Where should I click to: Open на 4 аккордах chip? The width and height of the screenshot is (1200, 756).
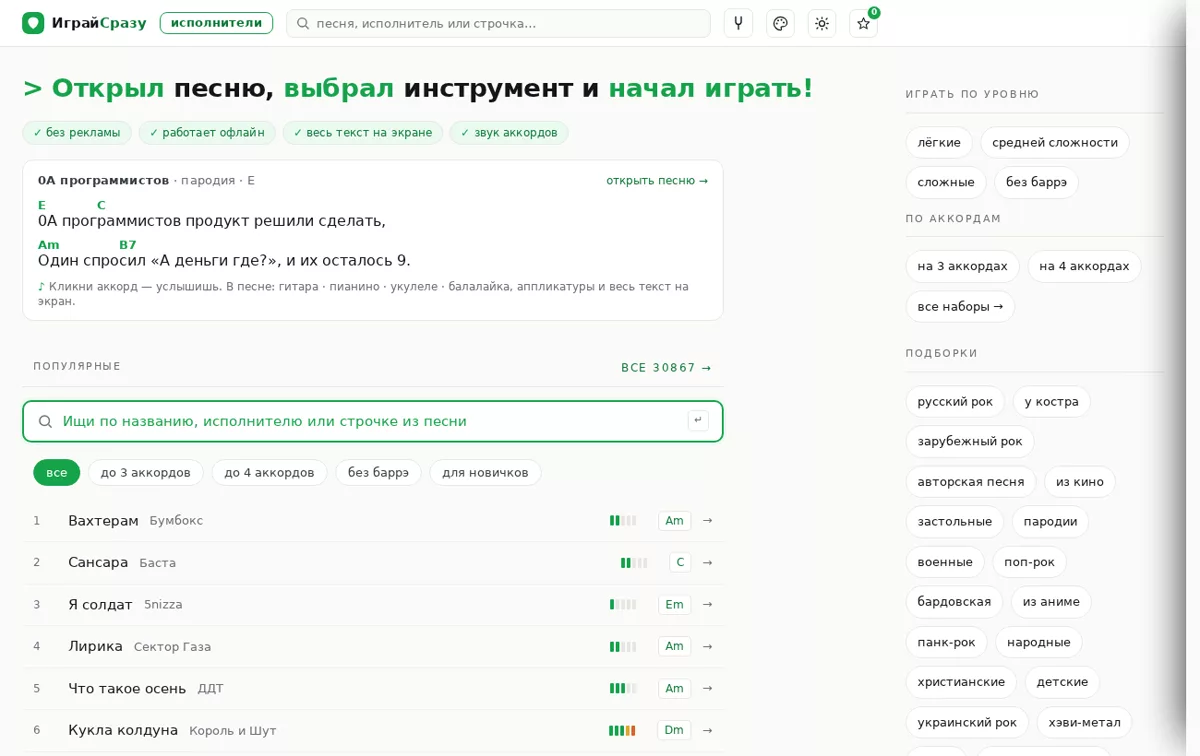pyautogui.click(x=1084, y=267)
